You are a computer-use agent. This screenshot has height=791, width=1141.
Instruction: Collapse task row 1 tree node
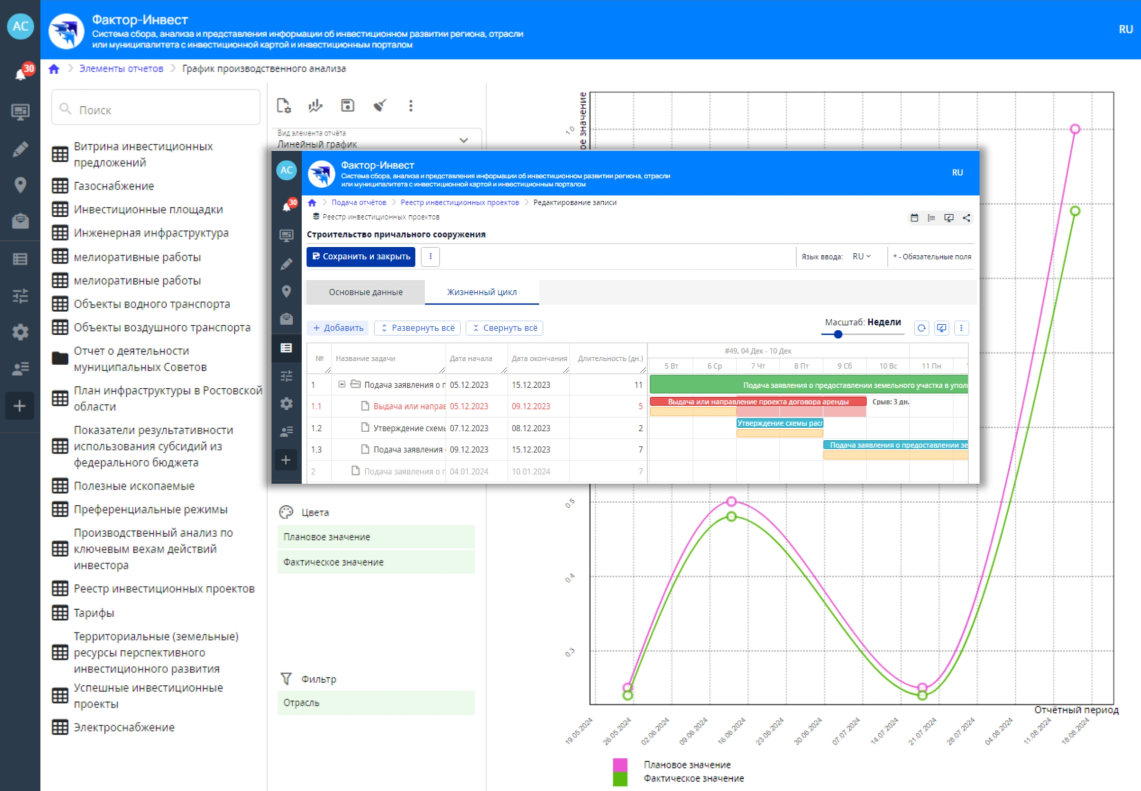[x=341, y=384]
